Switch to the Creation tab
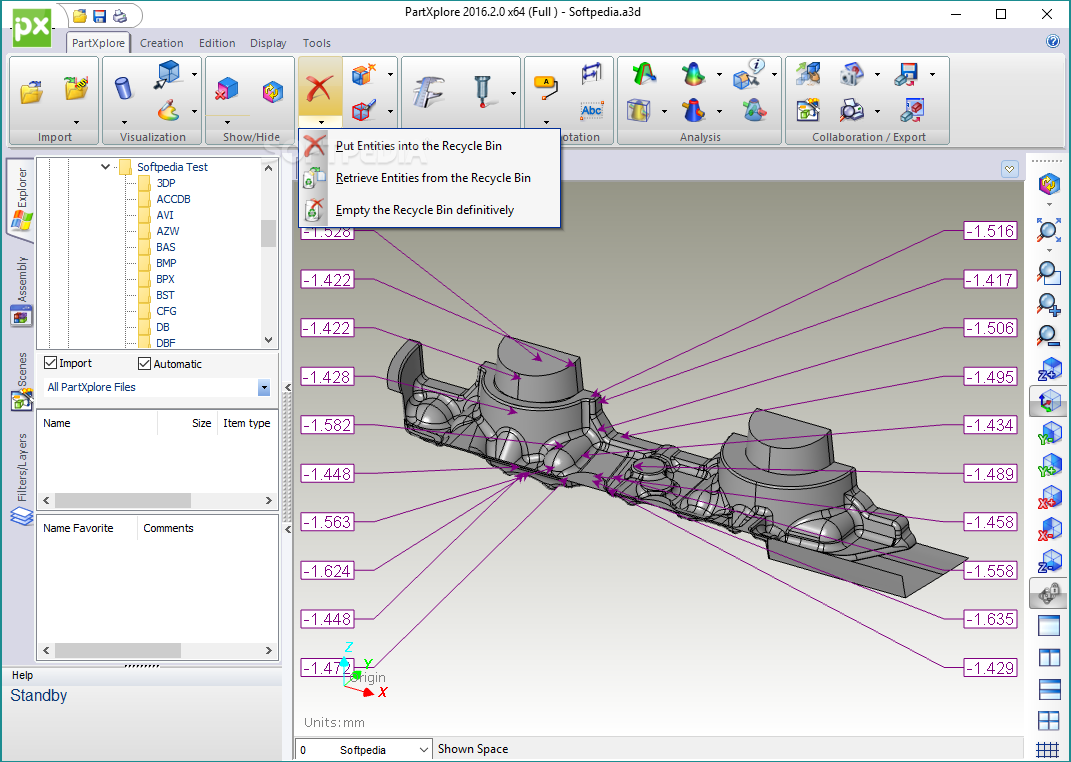1071x762 pixels. click(161, 43)
